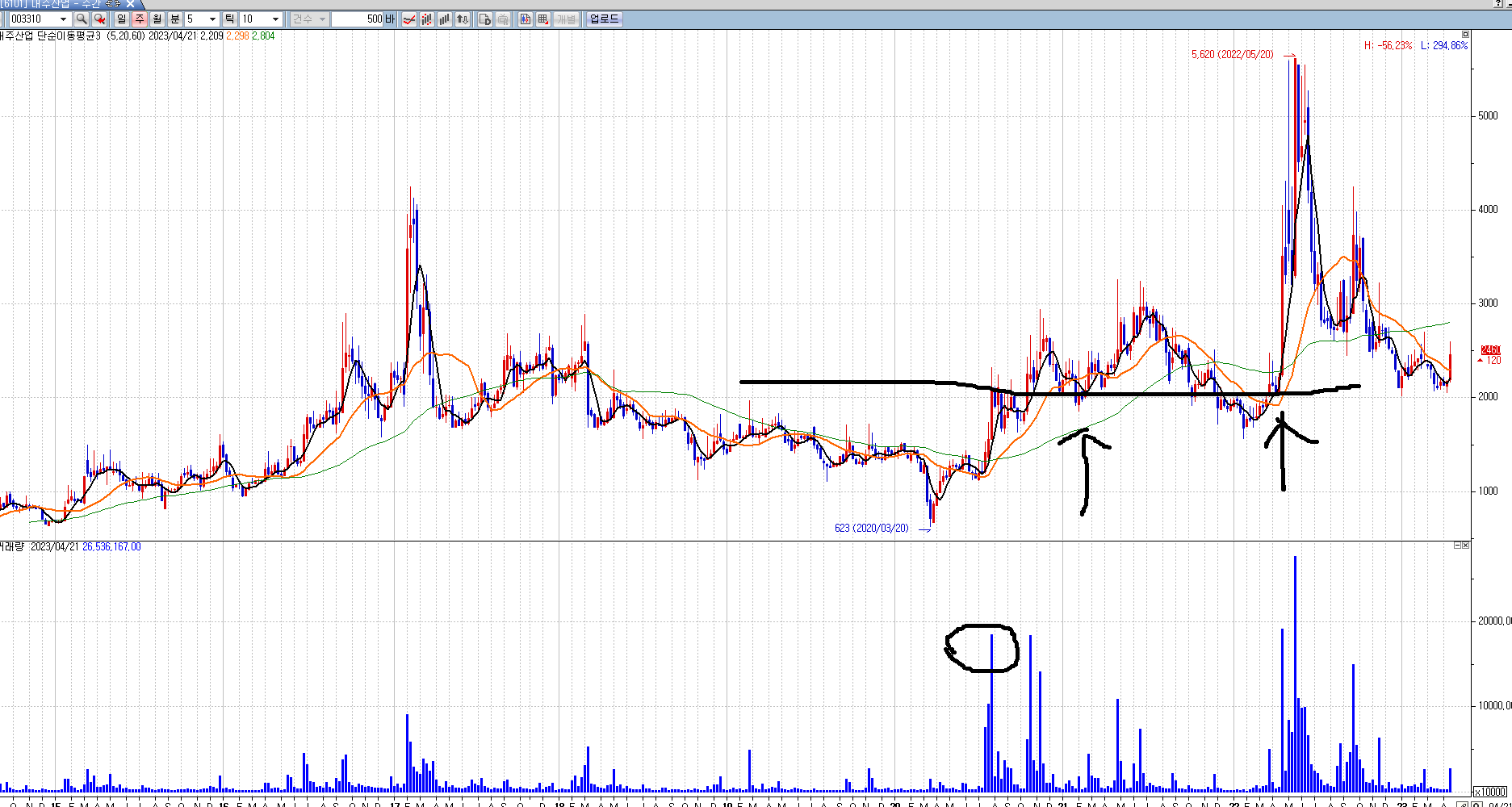Click the document copy toolbar icon
This screenshot has width=1512, height=807.
pyautogui.click(x=485, y=19)
